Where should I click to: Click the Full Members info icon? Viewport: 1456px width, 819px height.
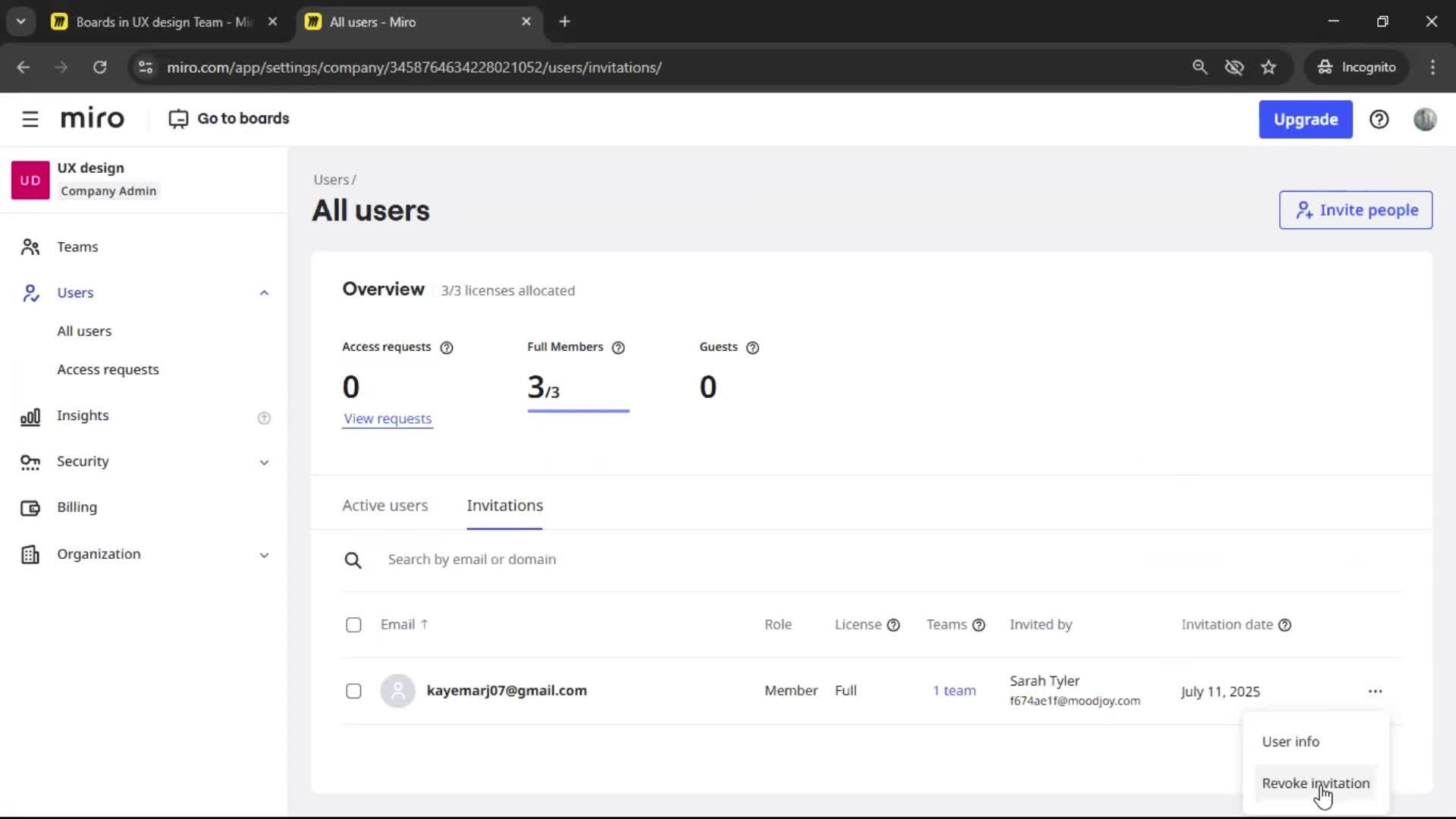click(618, 347)
